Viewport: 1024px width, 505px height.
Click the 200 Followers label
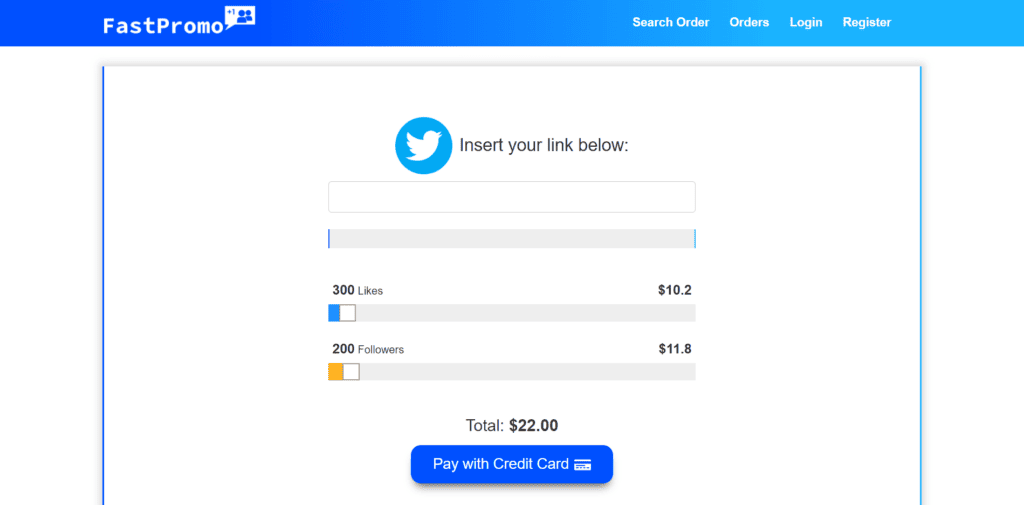point(368,350)
